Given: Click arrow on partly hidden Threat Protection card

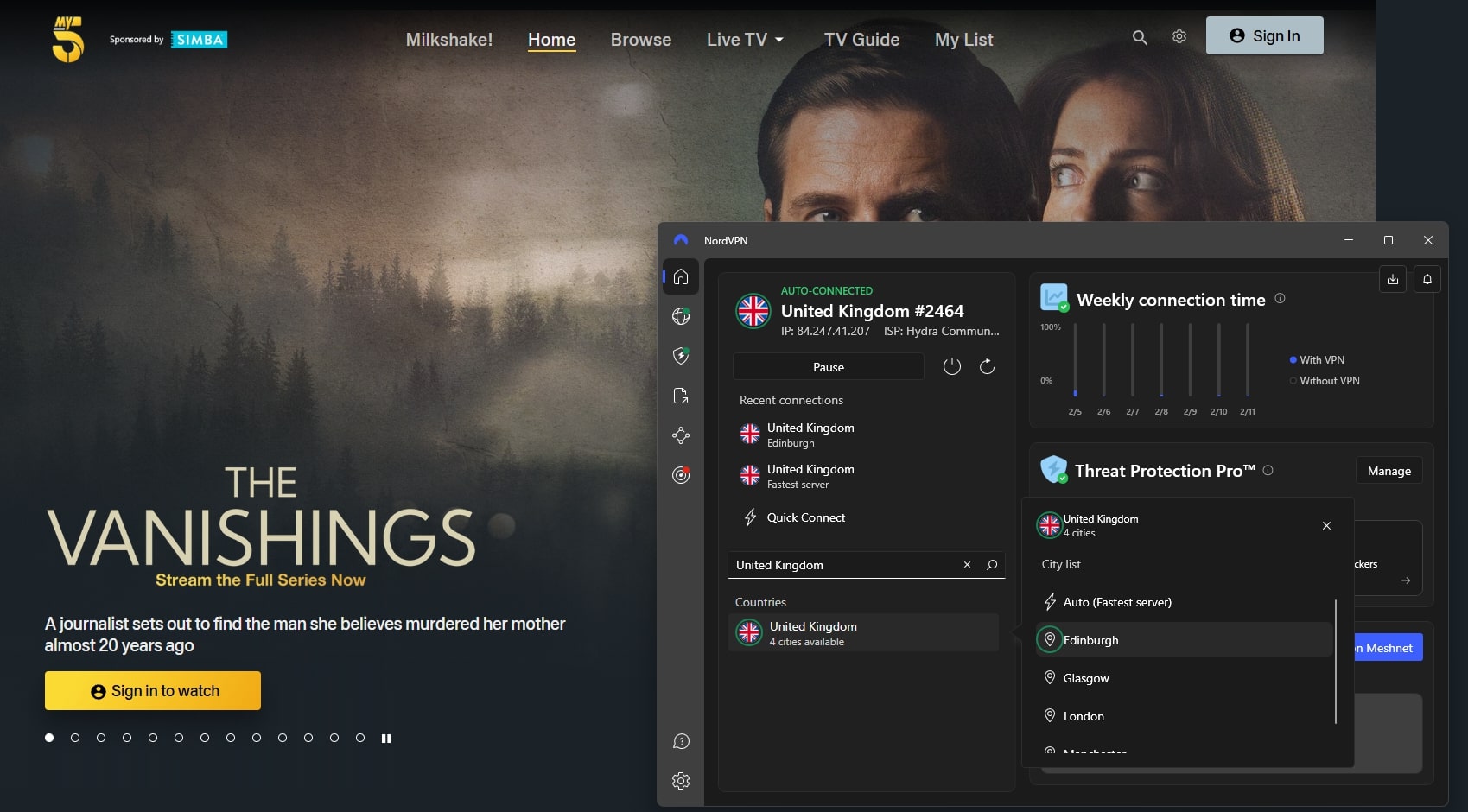Looking at the screenshot, I should [1406, 580].
